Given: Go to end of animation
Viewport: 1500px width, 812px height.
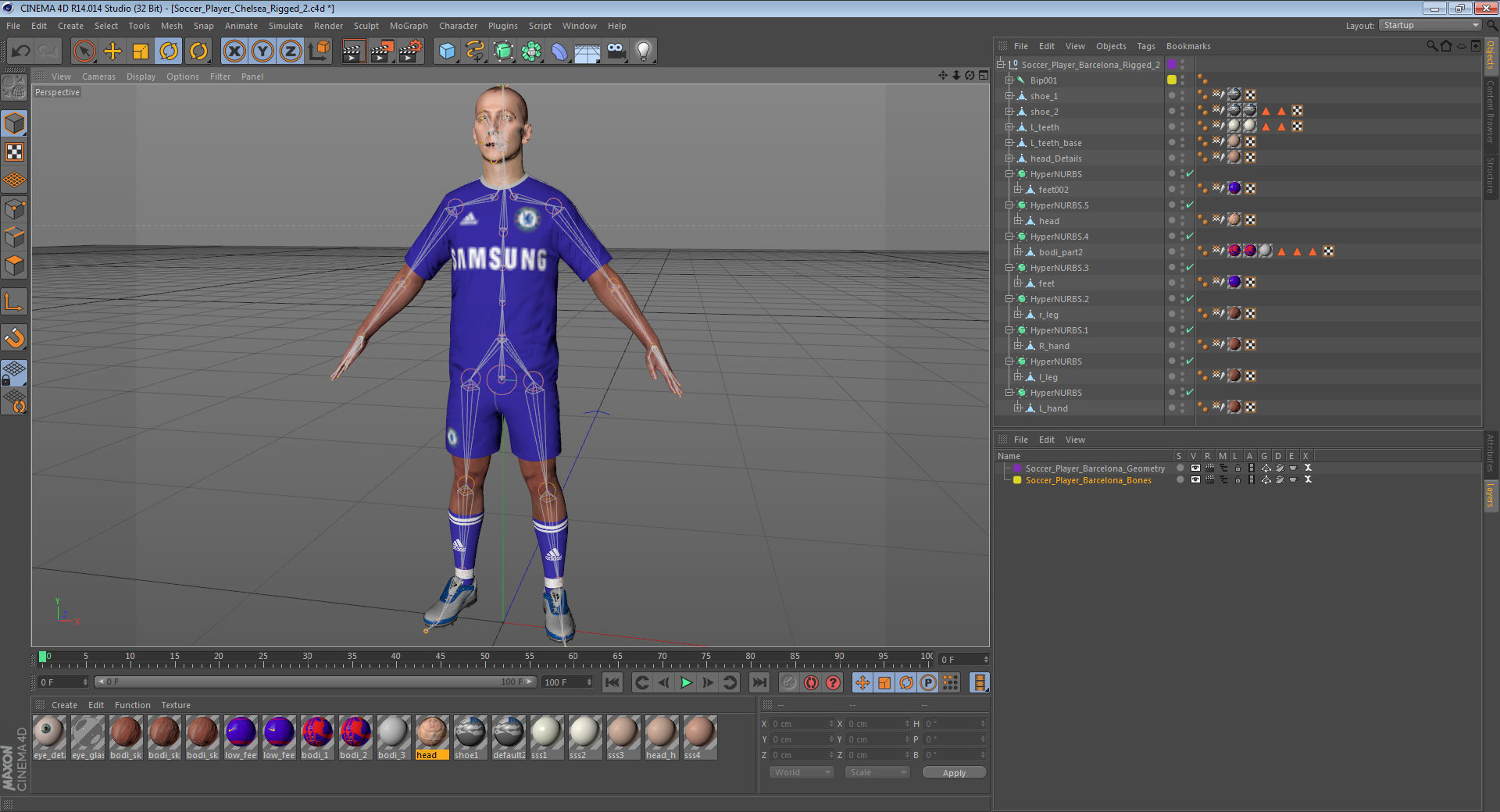Looking at the screenshot, I should [x=759, y=682].
